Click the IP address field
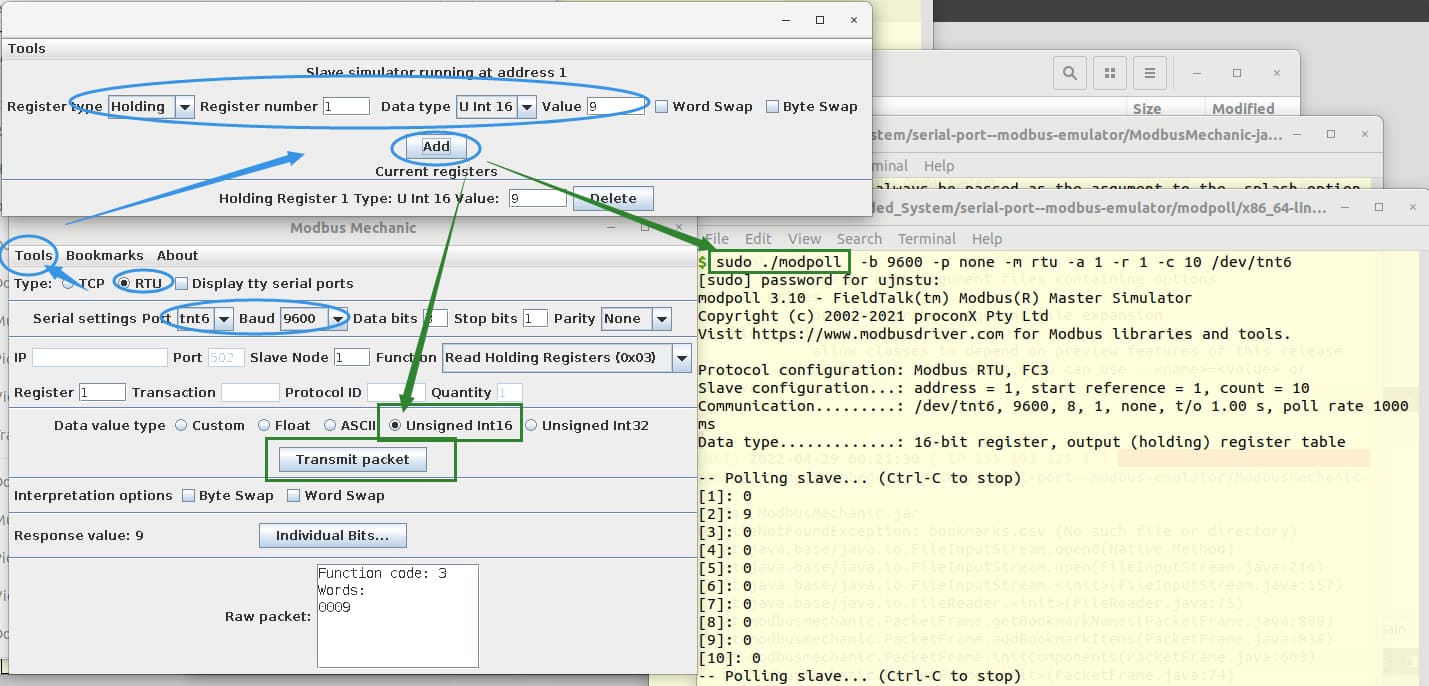This screenshot has width=1429, height=686. pos(100,357)
